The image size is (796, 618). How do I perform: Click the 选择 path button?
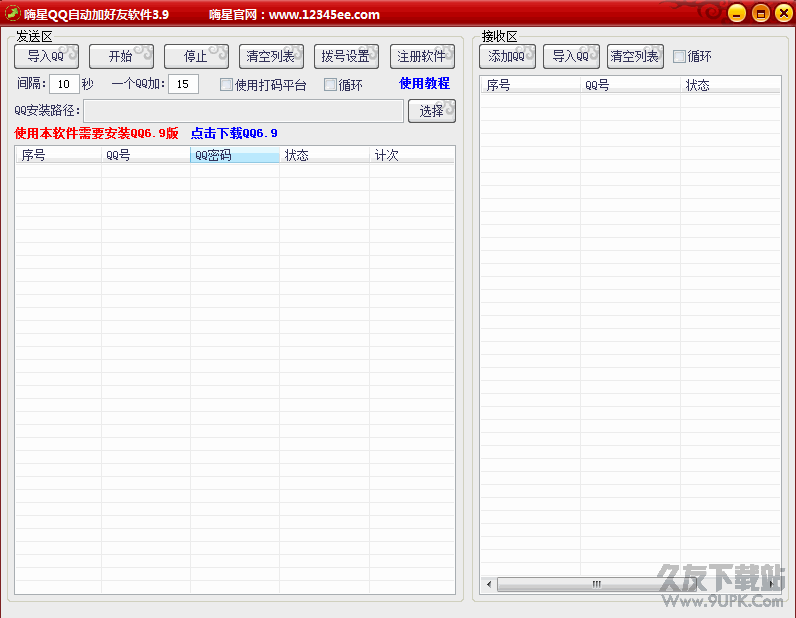(x=432, y=111)
